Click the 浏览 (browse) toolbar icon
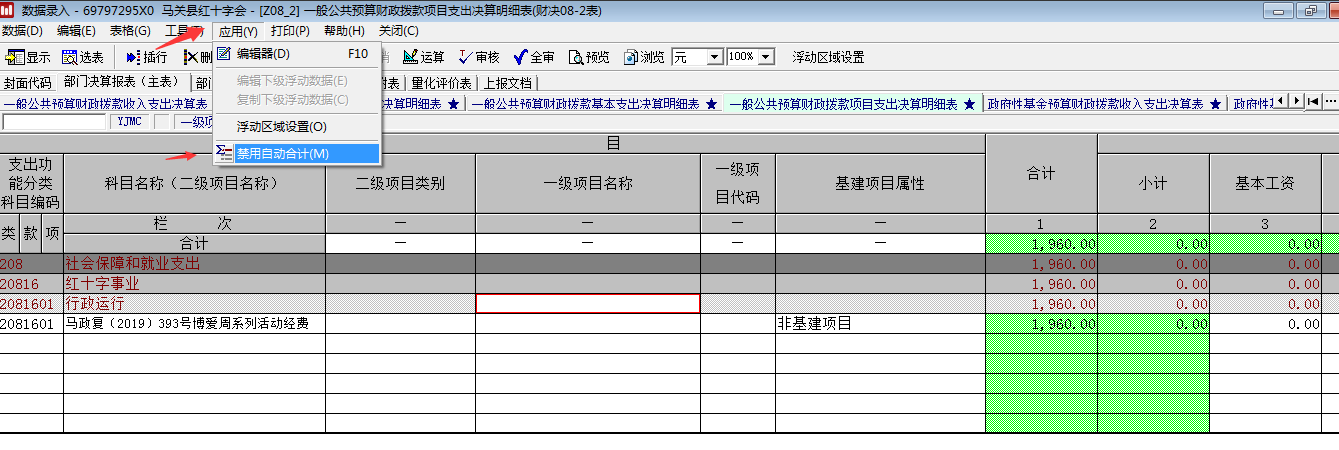The width and height of the screenshot is (1339, 450). pyautogui.click(x=644, y=57)
